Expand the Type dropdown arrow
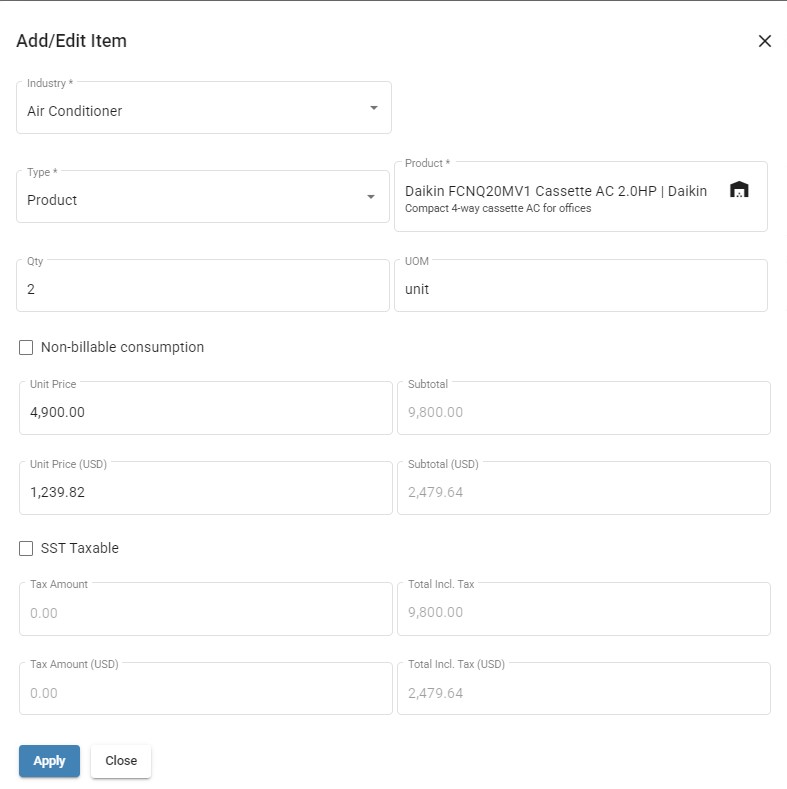787x789 pixels. pos(371,197)
